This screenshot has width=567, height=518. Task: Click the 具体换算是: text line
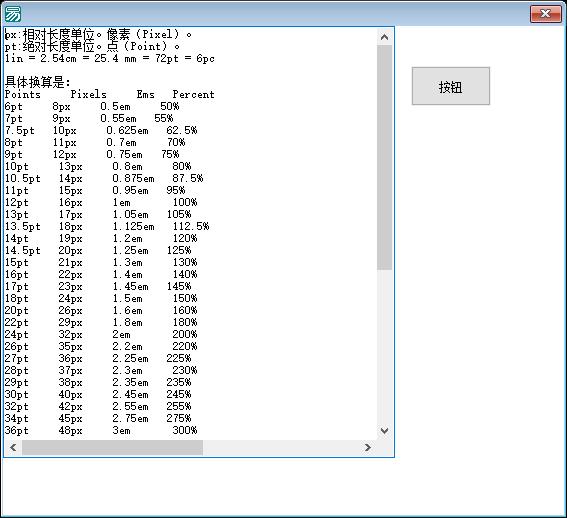click(38, 82)
